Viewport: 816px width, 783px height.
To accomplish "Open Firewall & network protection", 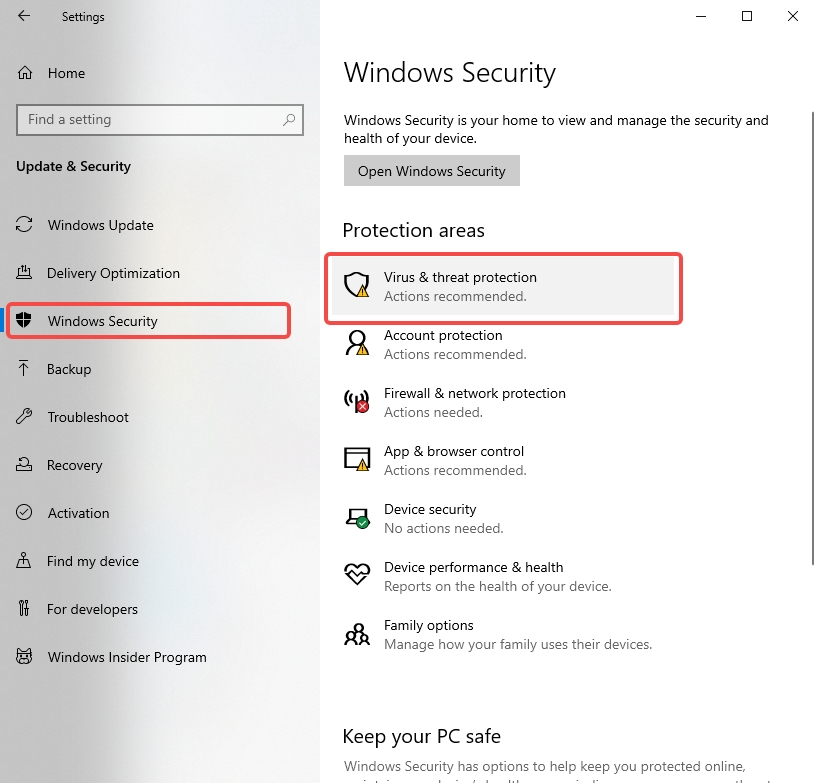I will [x=503, y=402].
